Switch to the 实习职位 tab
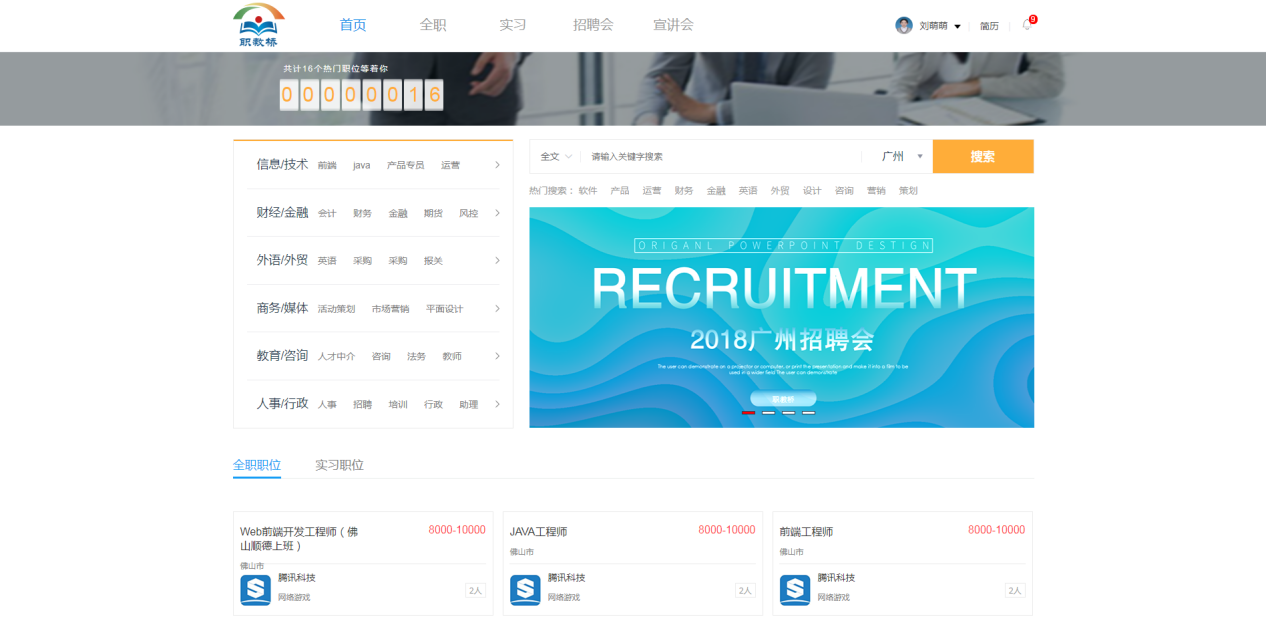The height and width of the screenshot is (624, 1266). click(x=339, y=465)
